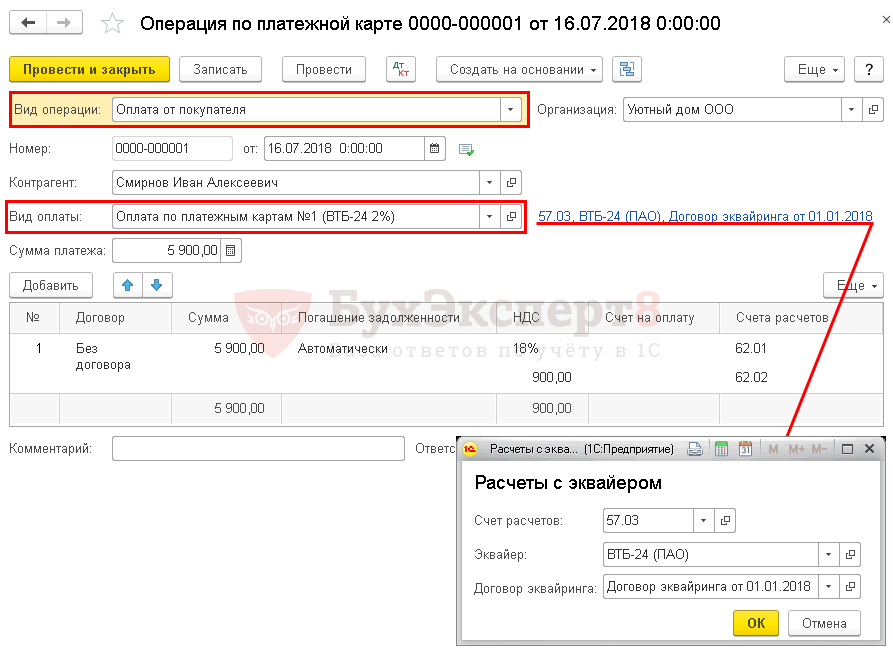Click the Провести и закрыть button
This screenshot has width=893, height=648.
(89, 69)
